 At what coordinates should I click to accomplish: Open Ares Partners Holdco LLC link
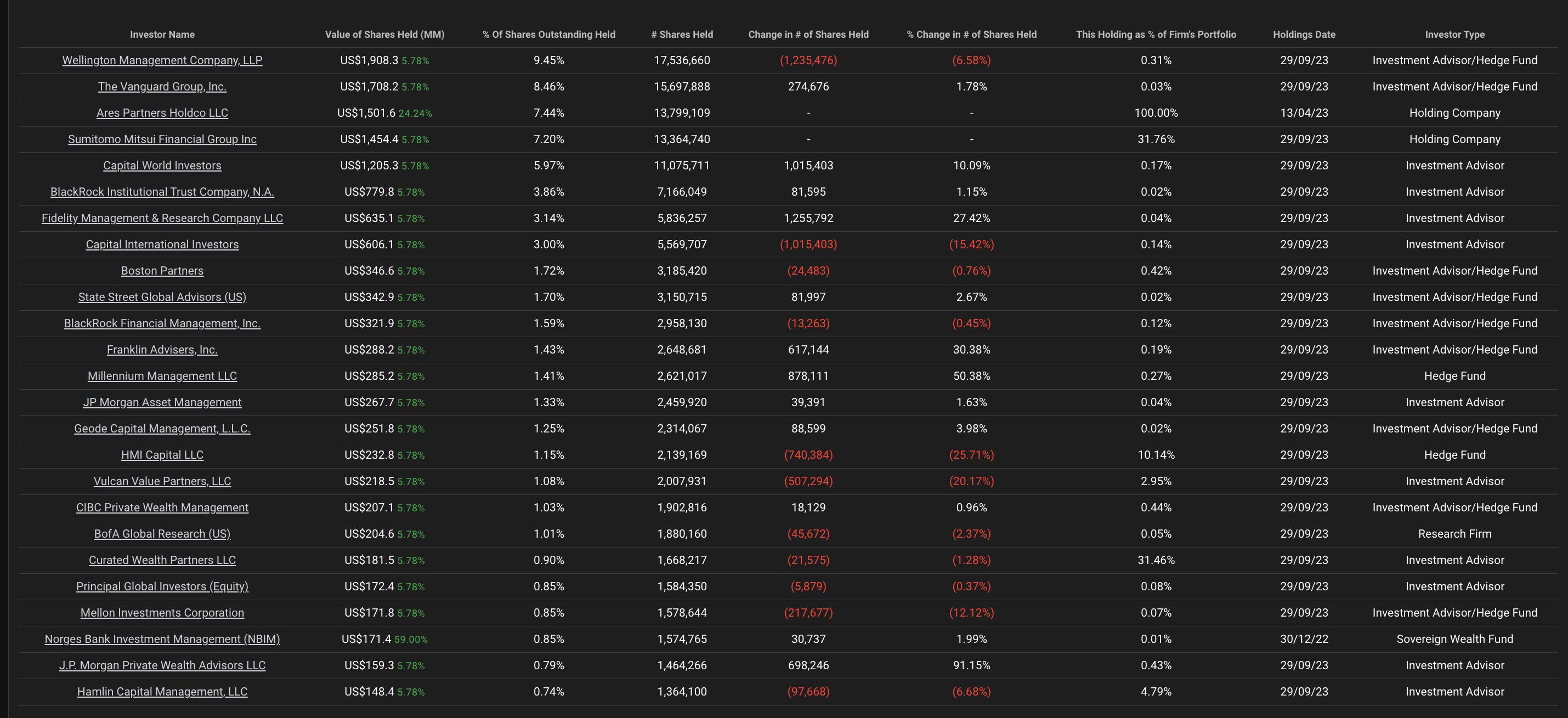click(162, 112)
